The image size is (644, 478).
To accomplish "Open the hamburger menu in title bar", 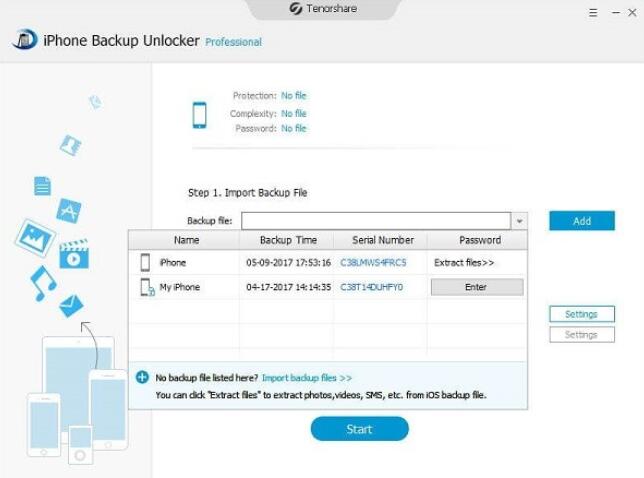I will click(x=593, y=13).
